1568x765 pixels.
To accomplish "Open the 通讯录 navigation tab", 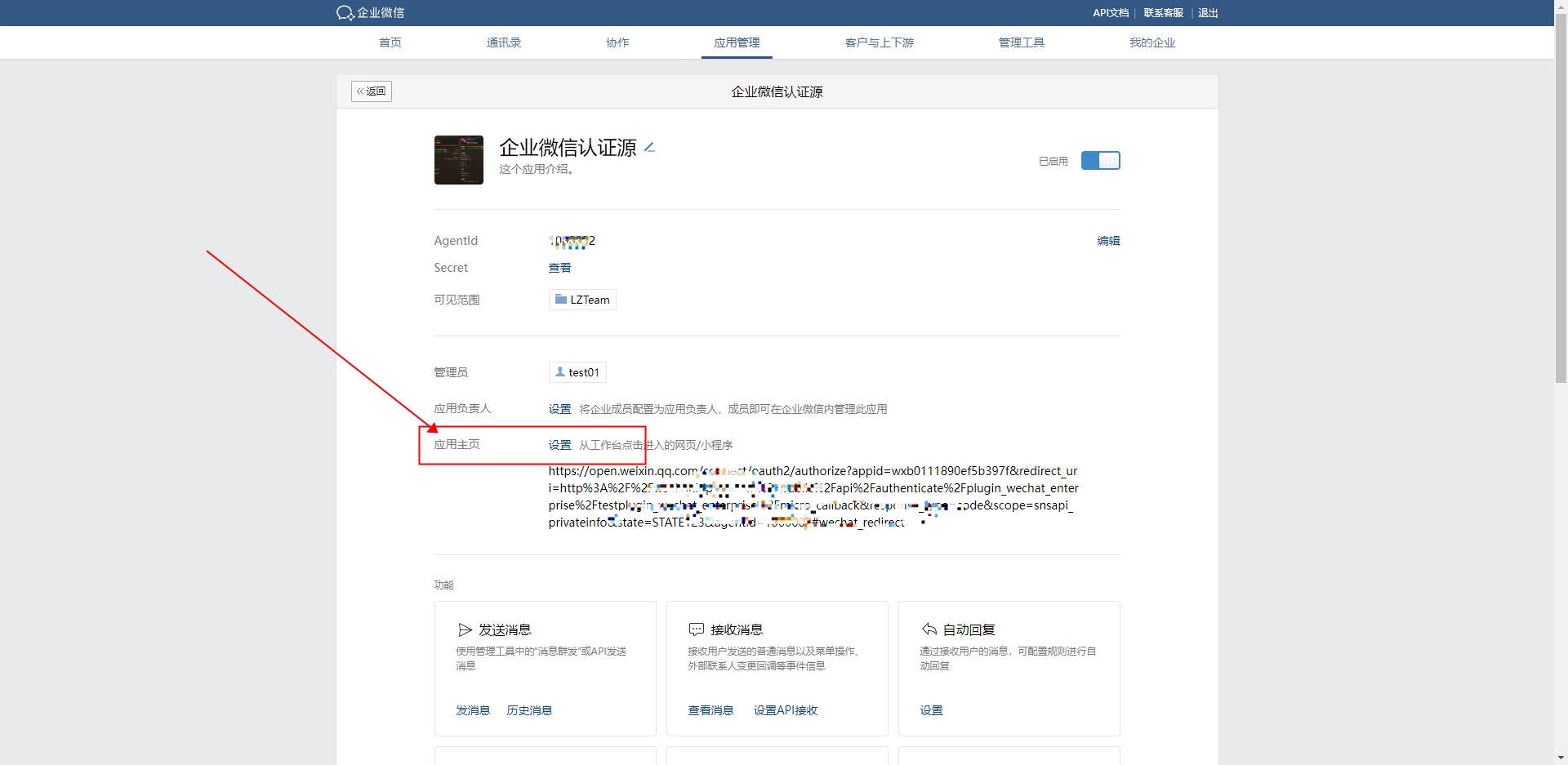I will [x=503, y=42].
